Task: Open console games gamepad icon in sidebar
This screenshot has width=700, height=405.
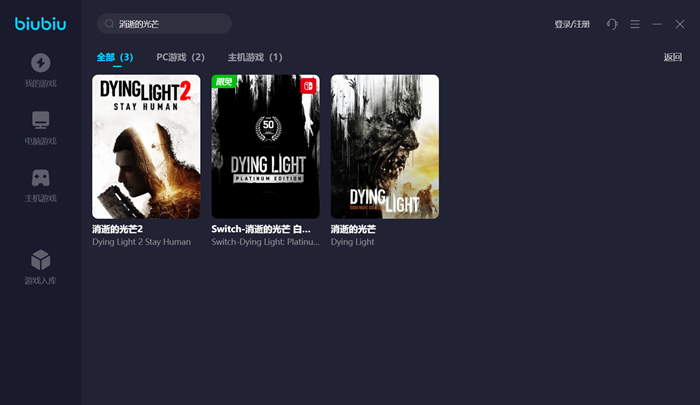Action: pyautogui.click(x=41, y=178)
